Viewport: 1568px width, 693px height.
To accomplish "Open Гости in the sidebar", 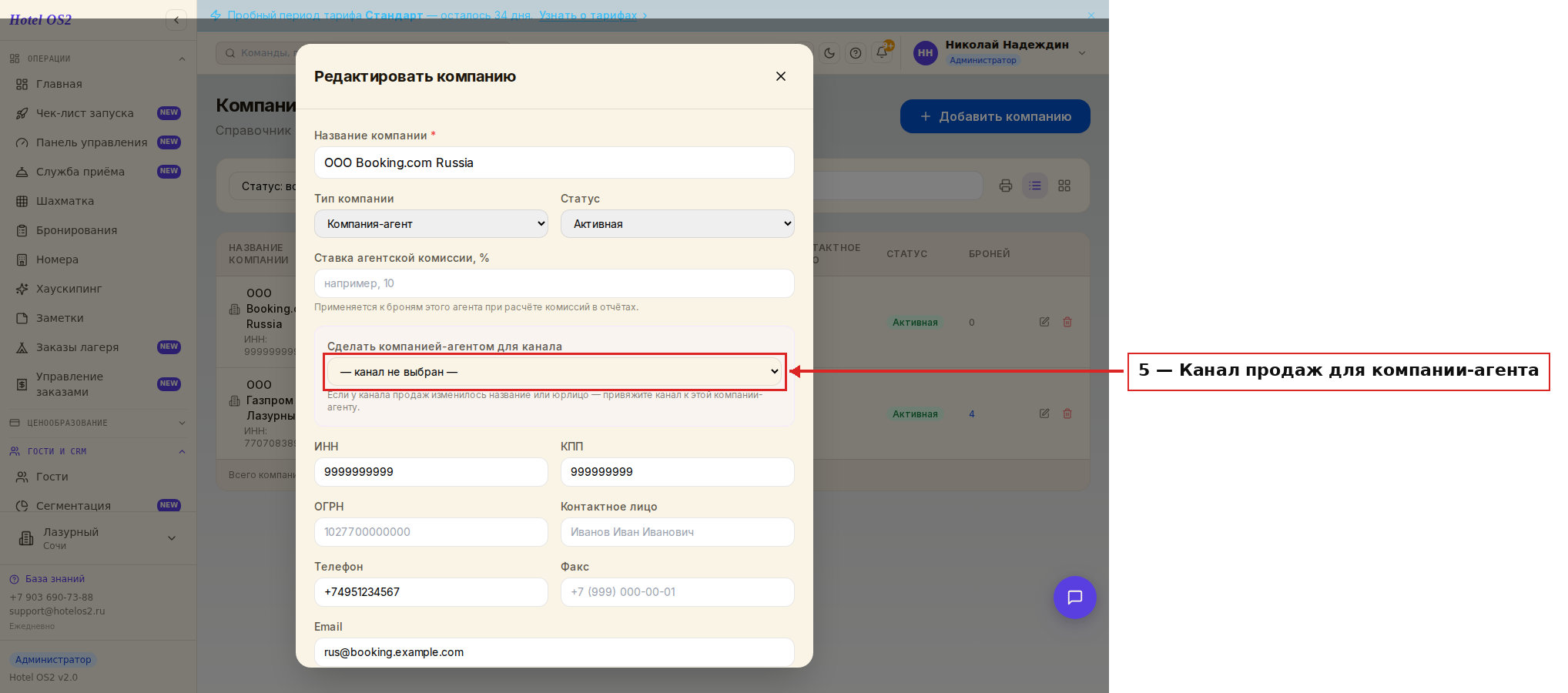I will (x=98, y=477).
